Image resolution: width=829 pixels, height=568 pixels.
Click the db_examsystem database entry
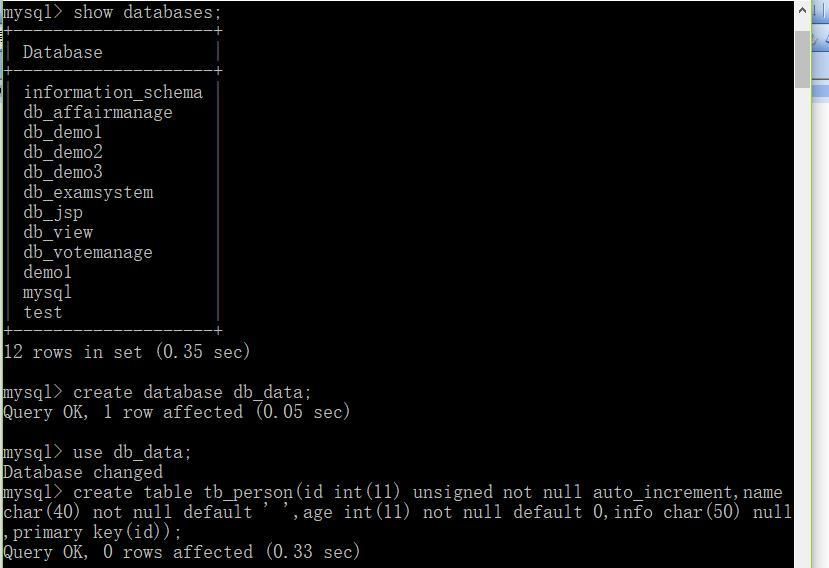click(88, 193)
